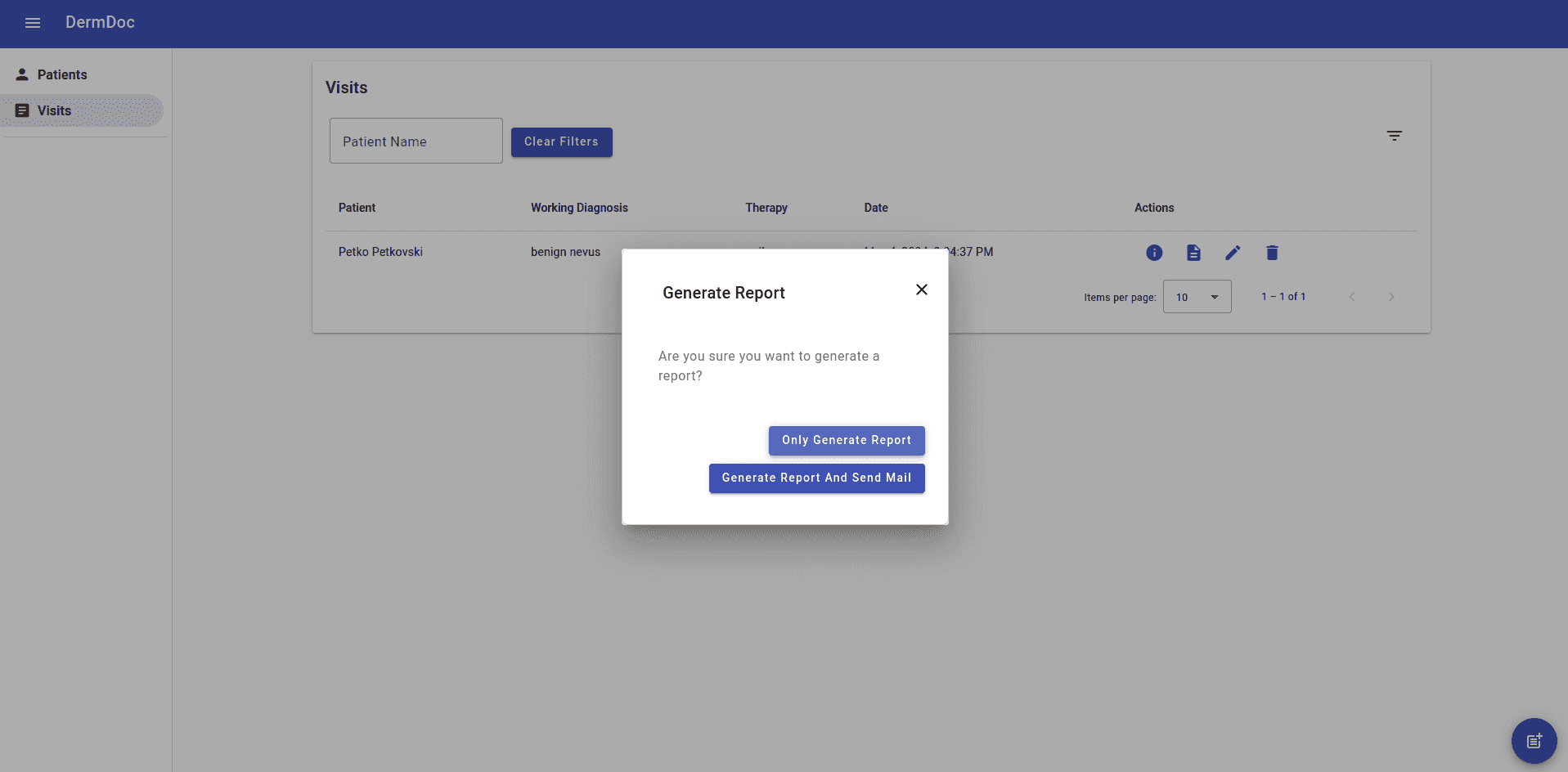Expand the items per page dropdown

[1197, 297]
